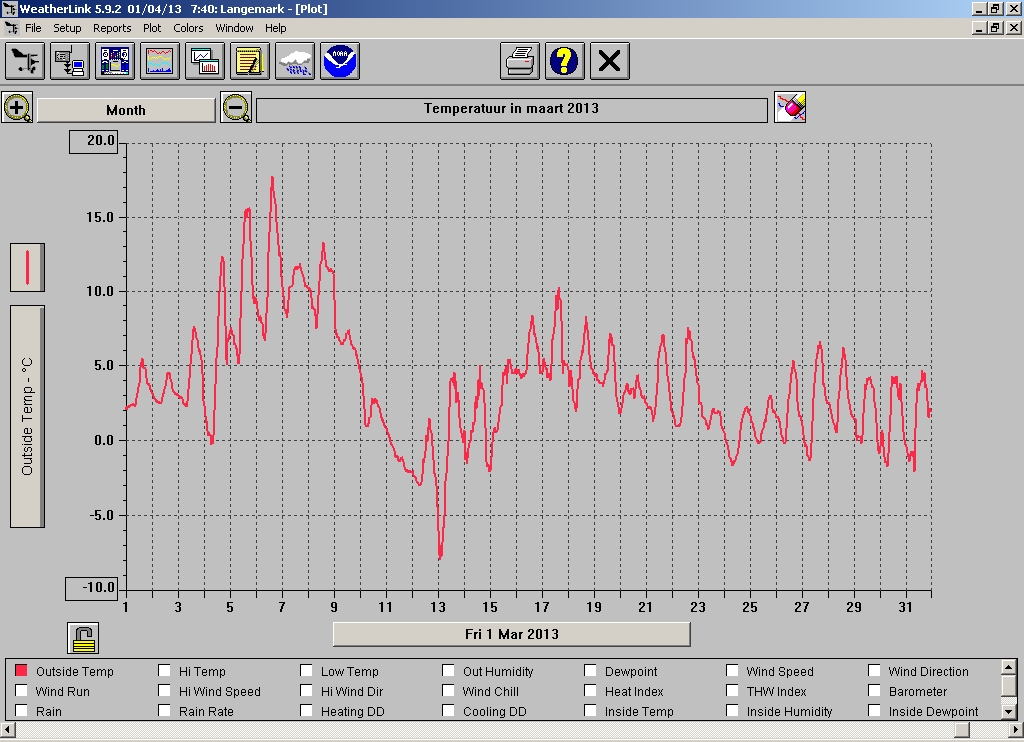Open the station selection toolbar icon

[25, 61]
